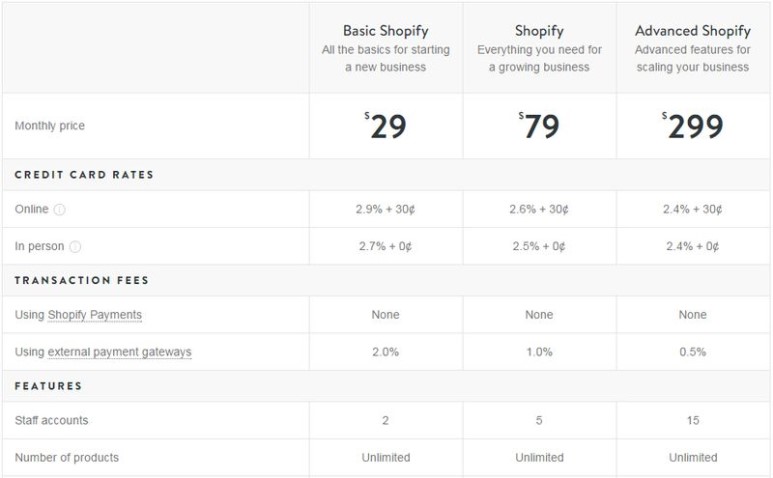Select the Advanced Shopify plan heading
This screenshot has height=478, width=773.
coord(693,31)
